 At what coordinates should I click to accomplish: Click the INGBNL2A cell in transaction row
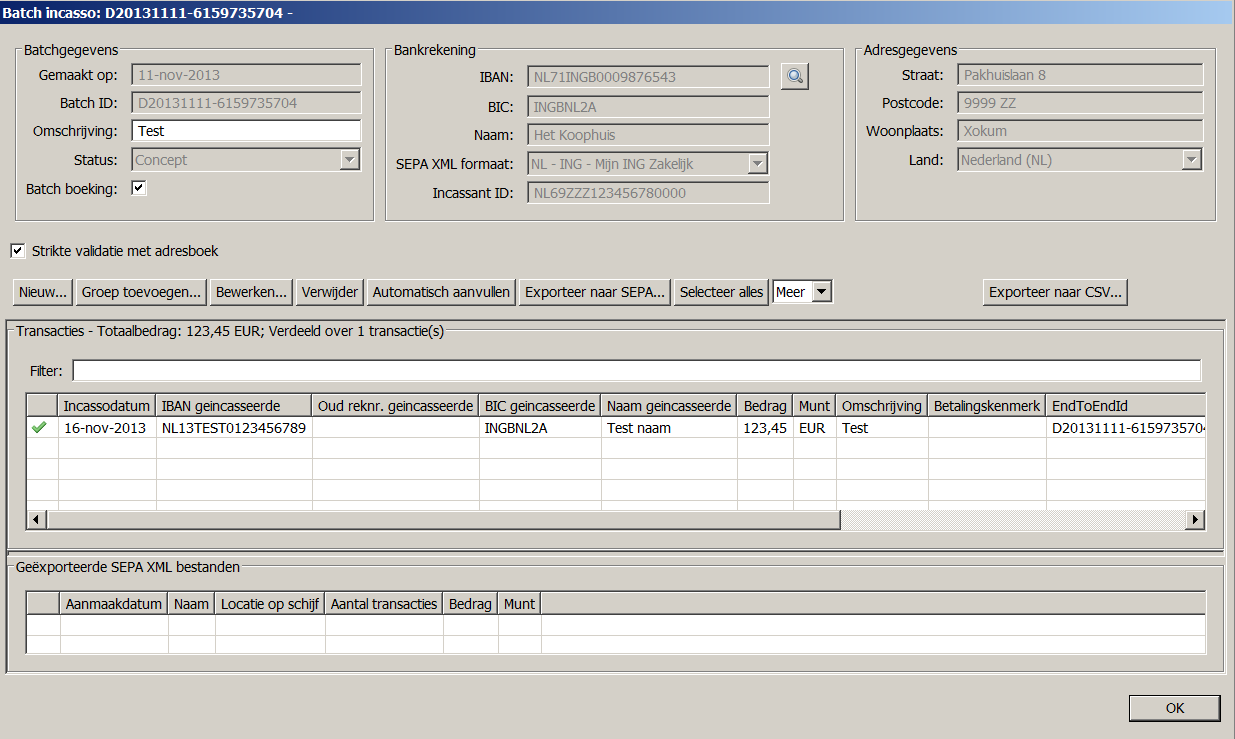(540, 428)
